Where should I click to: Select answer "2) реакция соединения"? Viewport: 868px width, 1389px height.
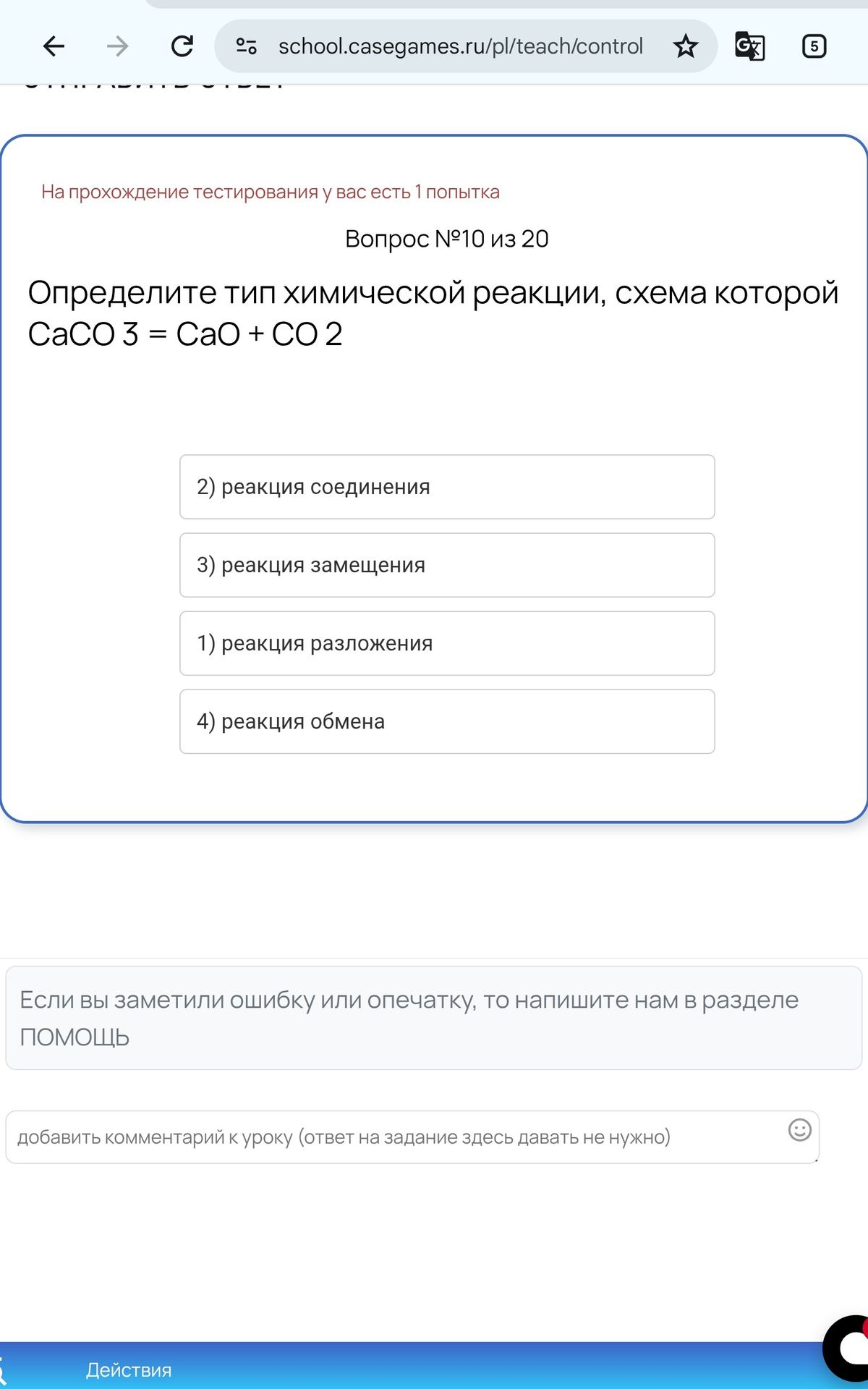coord(447,487)
